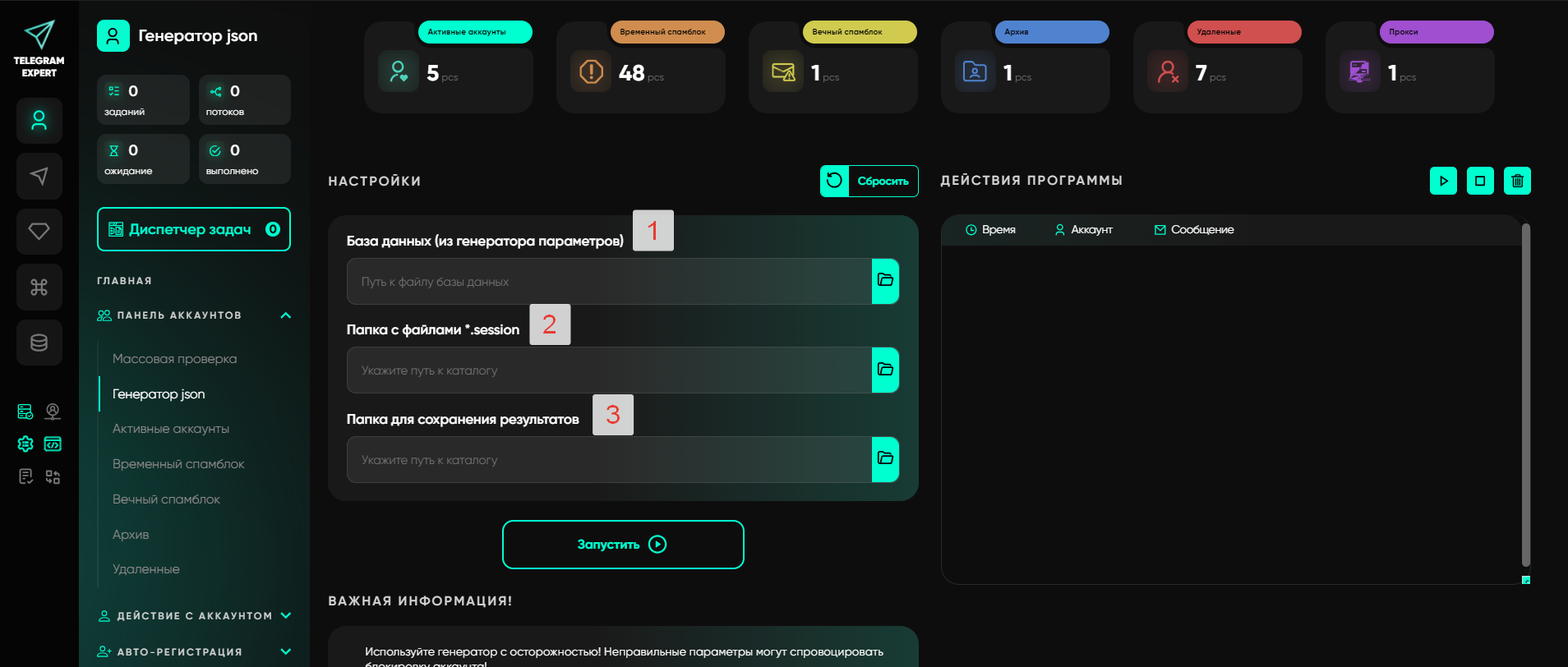Open the database stack icon in the left rail
This screenshot has height=667, width=1568.
(39, 343)
